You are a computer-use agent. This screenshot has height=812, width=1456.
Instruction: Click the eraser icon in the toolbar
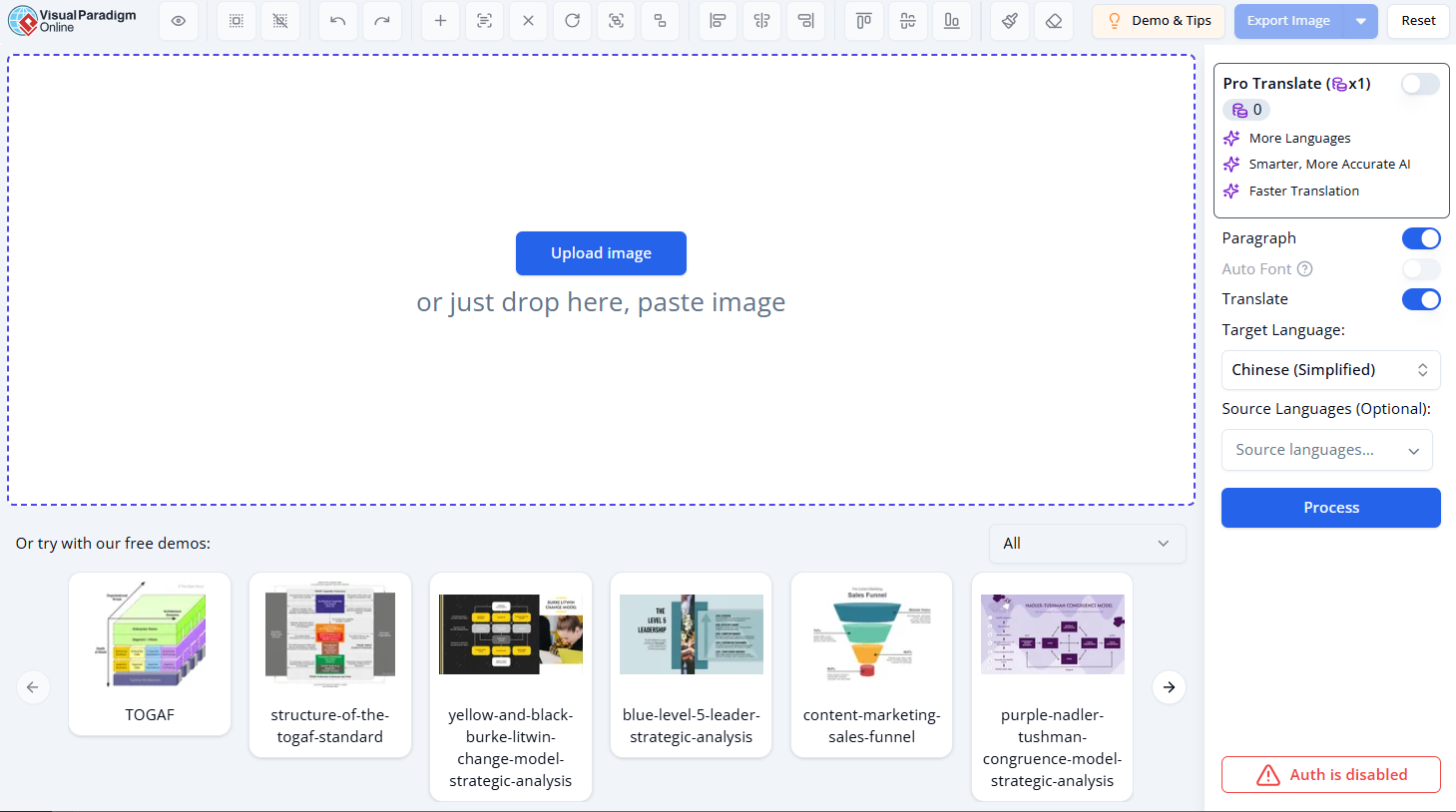coord(1054,21)
